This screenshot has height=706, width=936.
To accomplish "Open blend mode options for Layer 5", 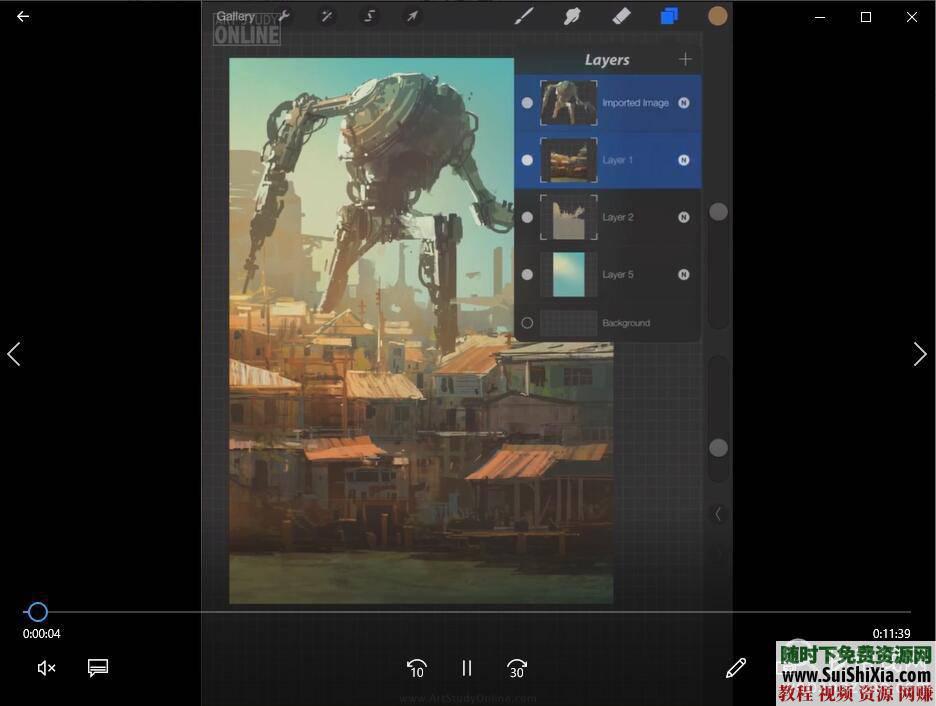I will click(x=683, y=274).
